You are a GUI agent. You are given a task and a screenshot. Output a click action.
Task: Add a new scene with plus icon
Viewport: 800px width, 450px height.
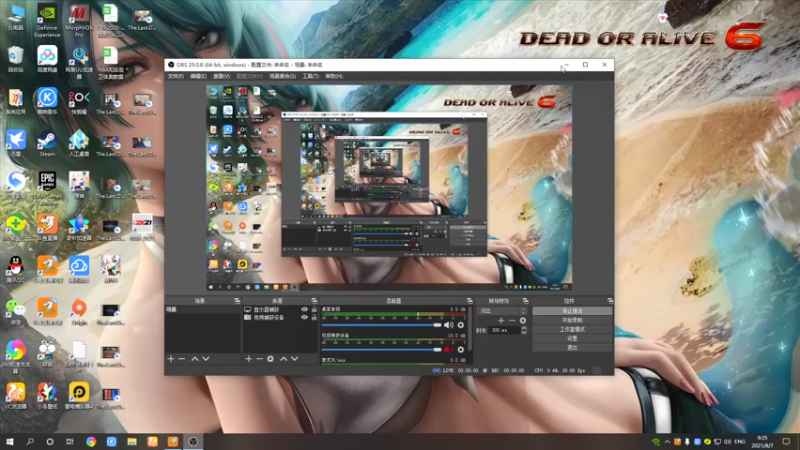click(x=171, y=359)
